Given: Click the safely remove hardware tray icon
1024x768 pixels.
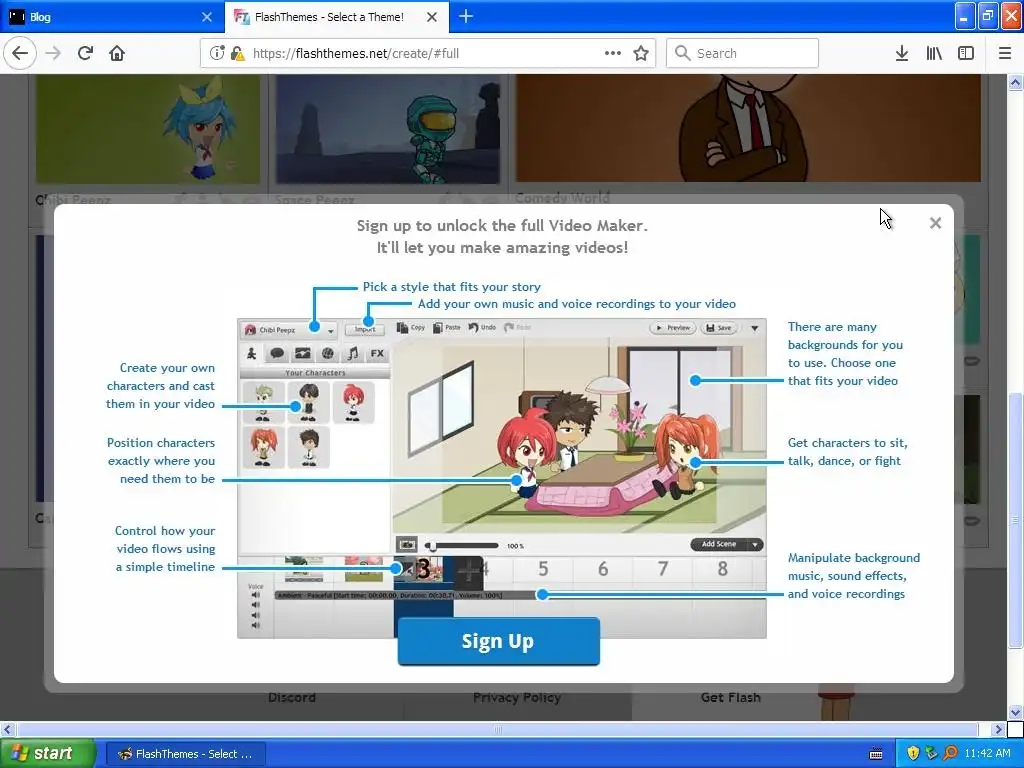Looking at the screenshot, I should pyautogui.click(x=931, y=754).
